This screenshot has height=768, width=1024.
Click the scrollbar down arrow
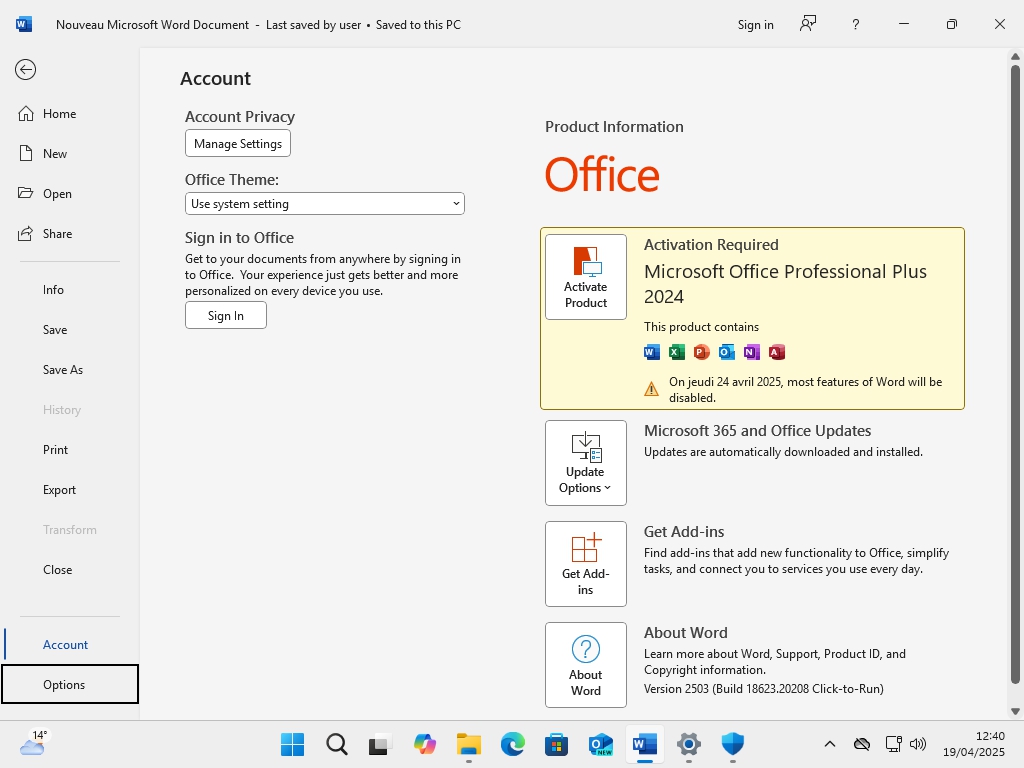point(1016,711)
